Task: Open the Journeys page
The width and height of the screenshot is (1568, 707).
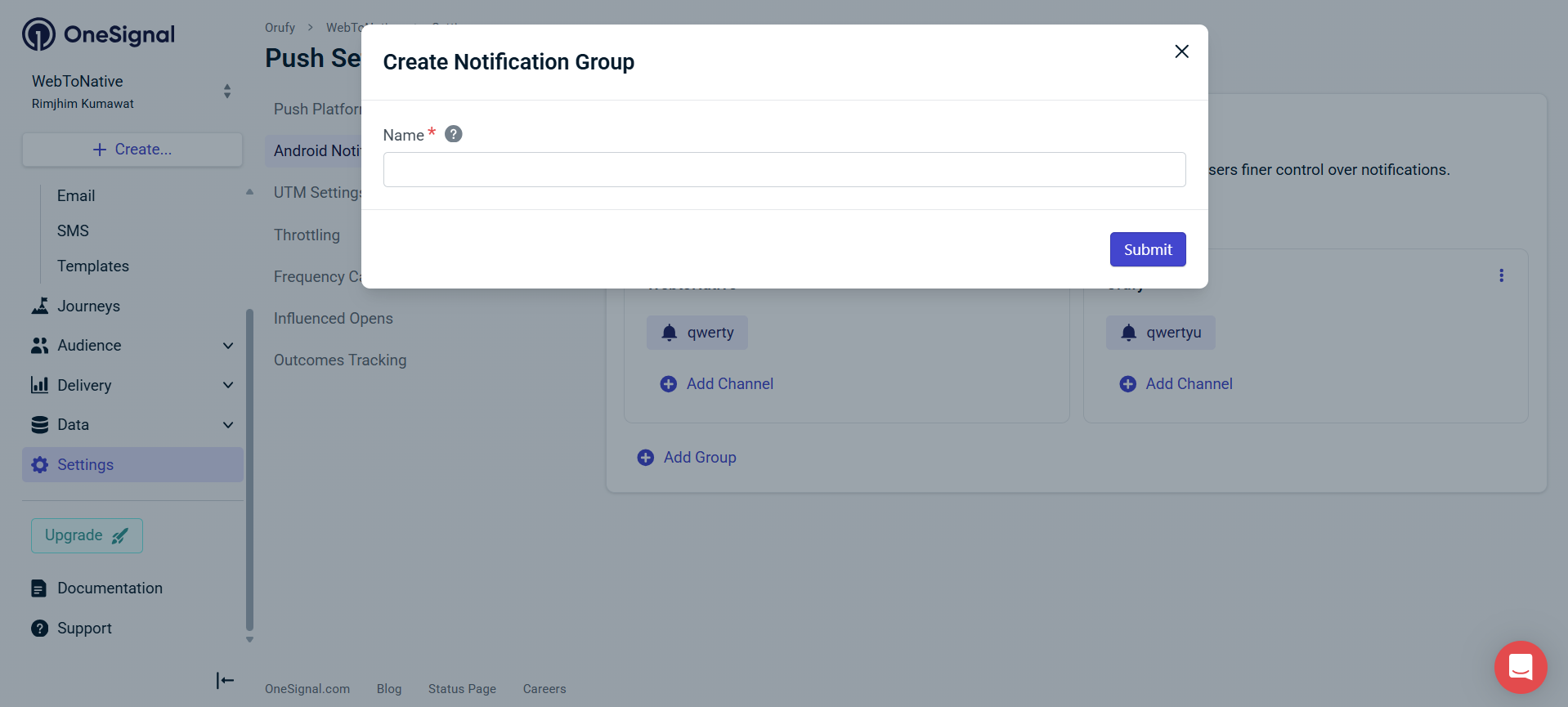Action: (x=88, y=306)
